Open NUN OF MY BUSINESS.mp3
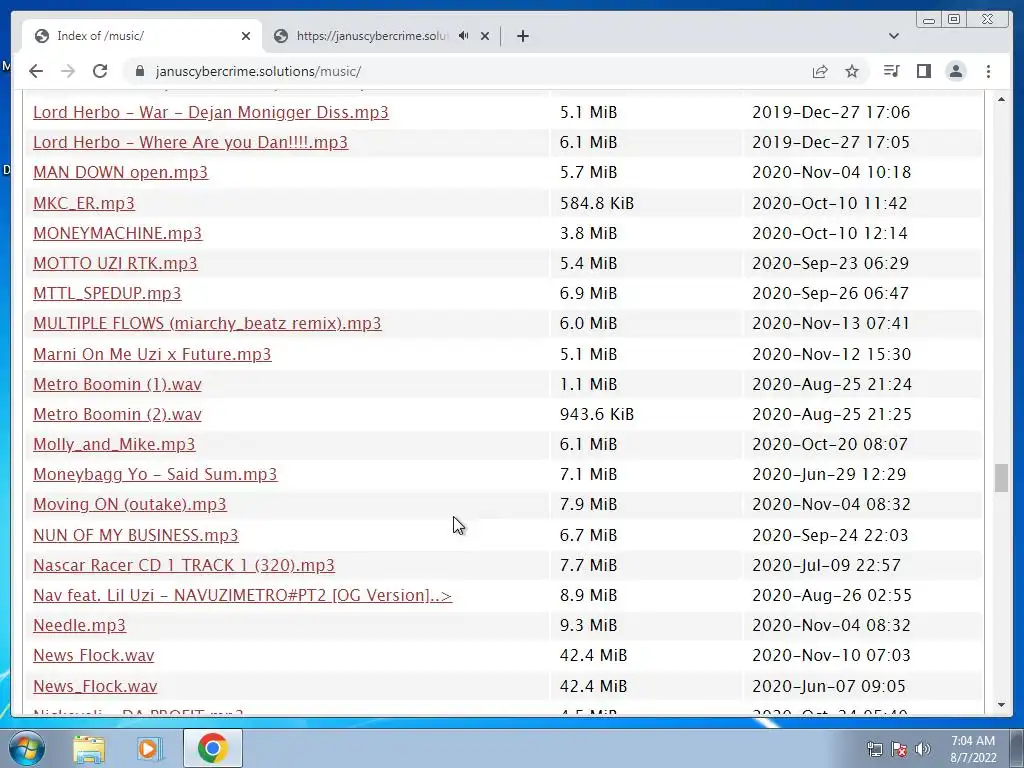Screen dimensions: 1024x768 pos(136,535)
